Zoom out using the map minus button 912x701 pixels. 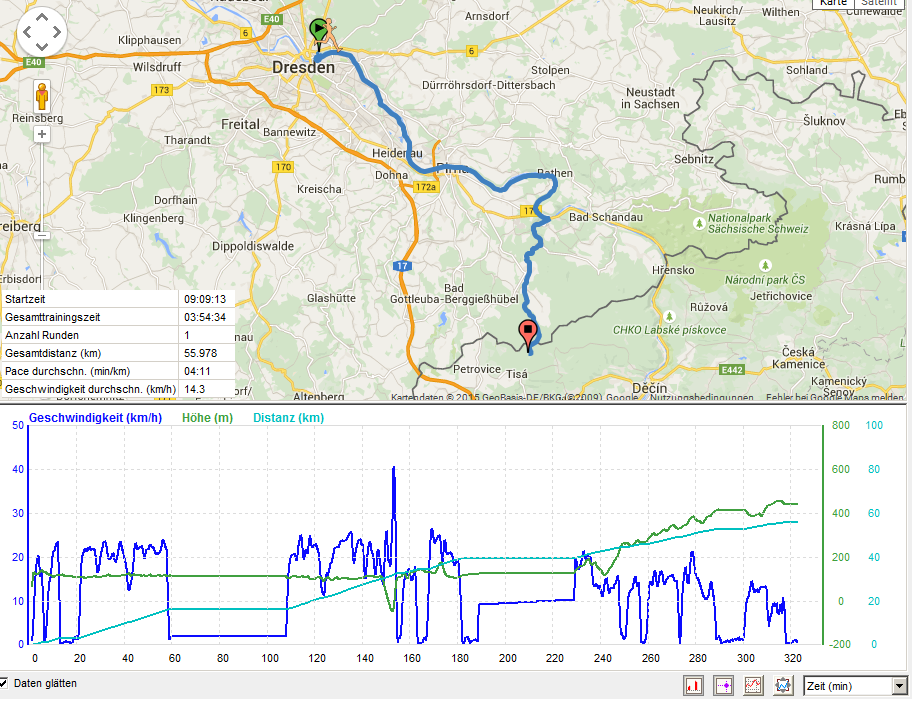[x=42, y=235]
